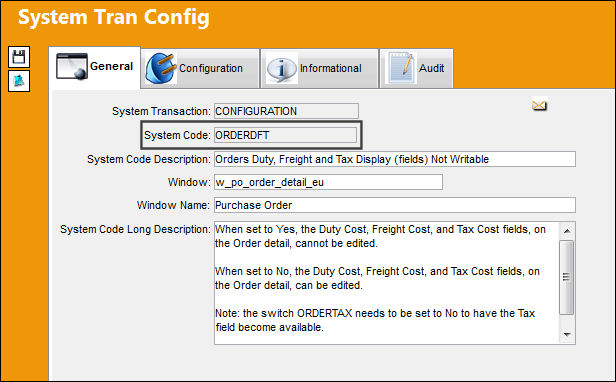The image size is (616, 382).
Task: Click the Note about switch ORDERTAX text
Action: [375, 320]
